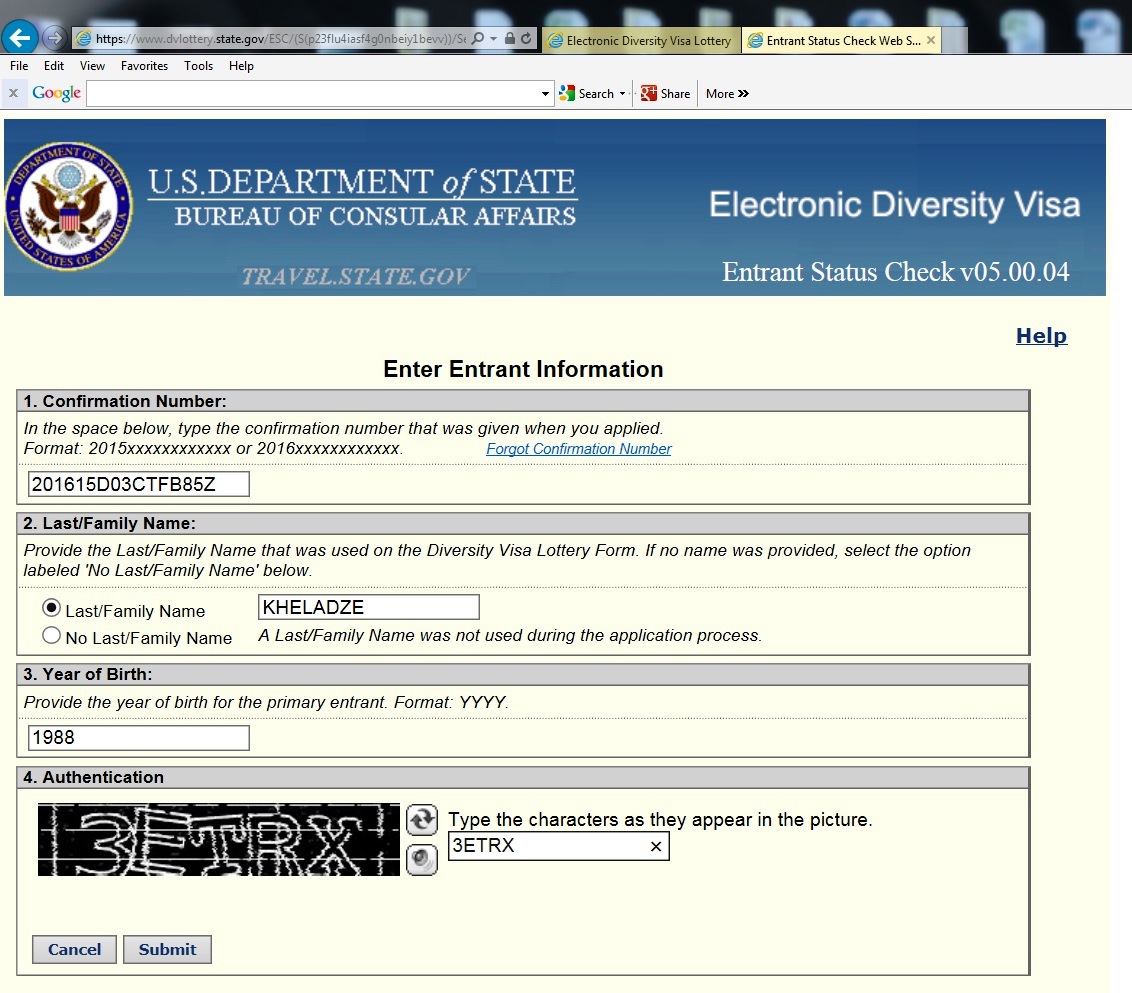Screen dimensions: 1132x993
Task: Open the Forgot Confirmation Number link
Action: [578, 448]
